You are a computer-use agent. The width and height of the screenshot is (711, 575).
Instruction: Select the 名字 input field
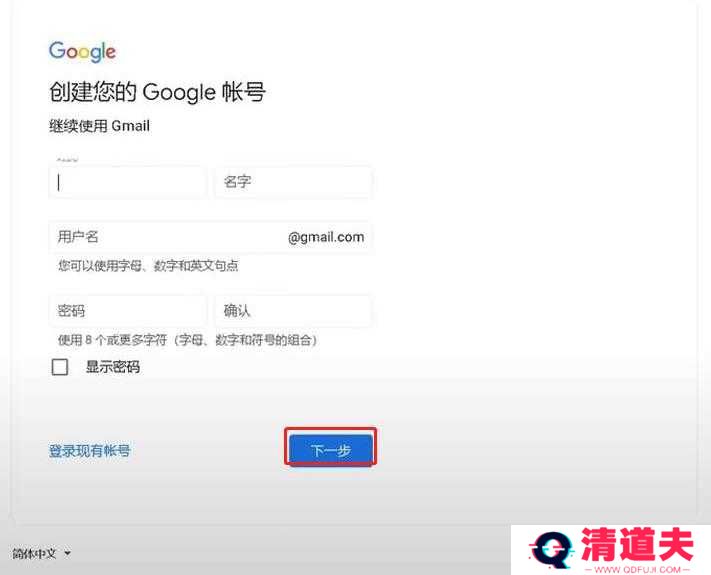pos(293,182)
